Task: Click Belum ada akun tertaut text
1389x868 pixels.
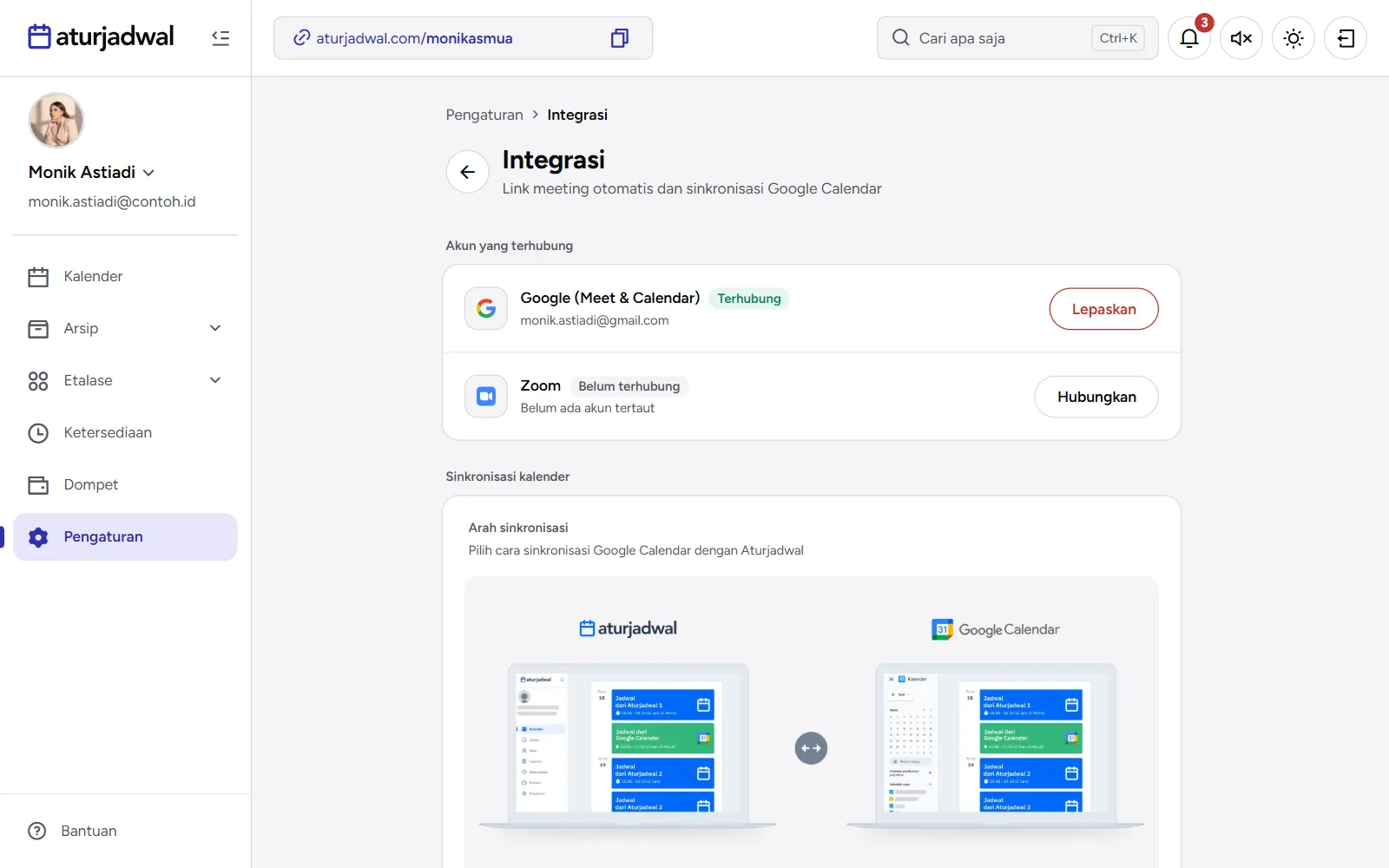Action: pos(588,408)
